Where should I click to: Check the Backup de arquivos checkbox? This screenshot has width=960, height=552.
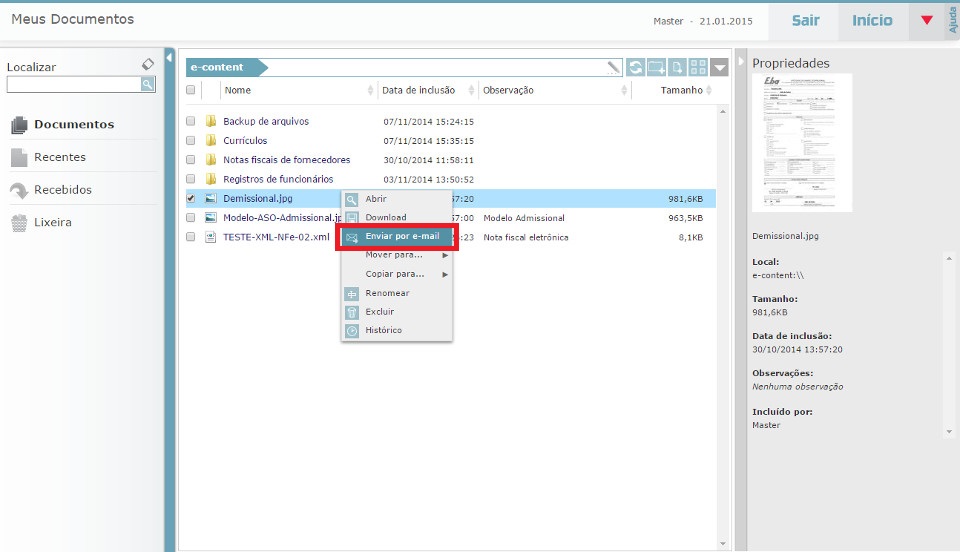191,121
